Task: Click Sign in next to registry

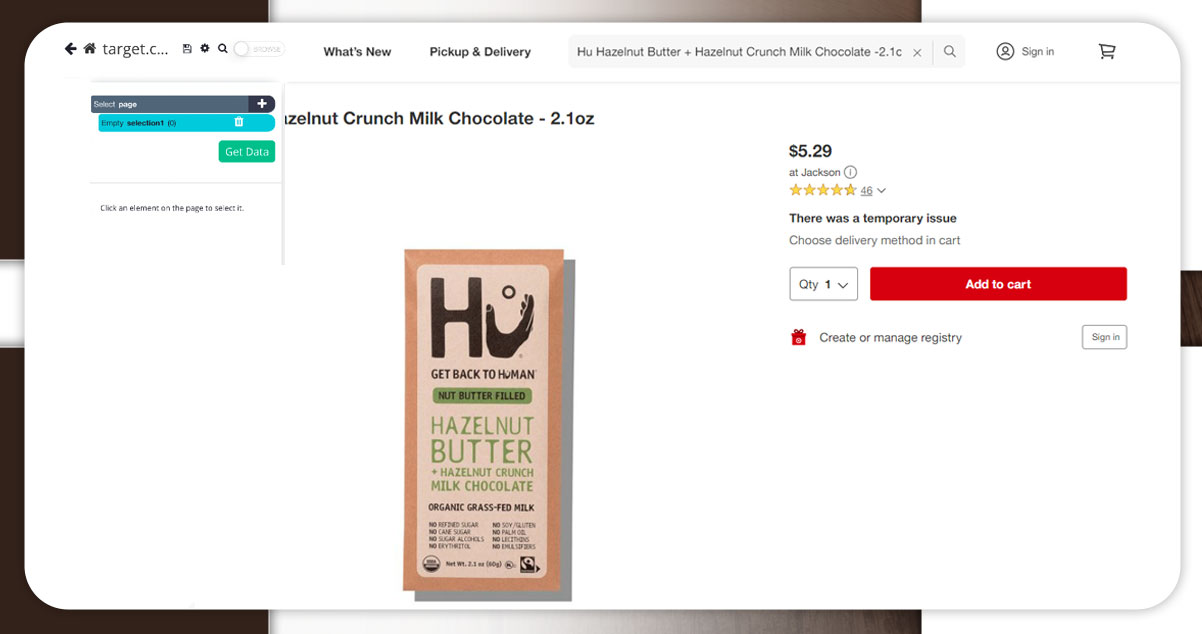Action: point(1104,337)
